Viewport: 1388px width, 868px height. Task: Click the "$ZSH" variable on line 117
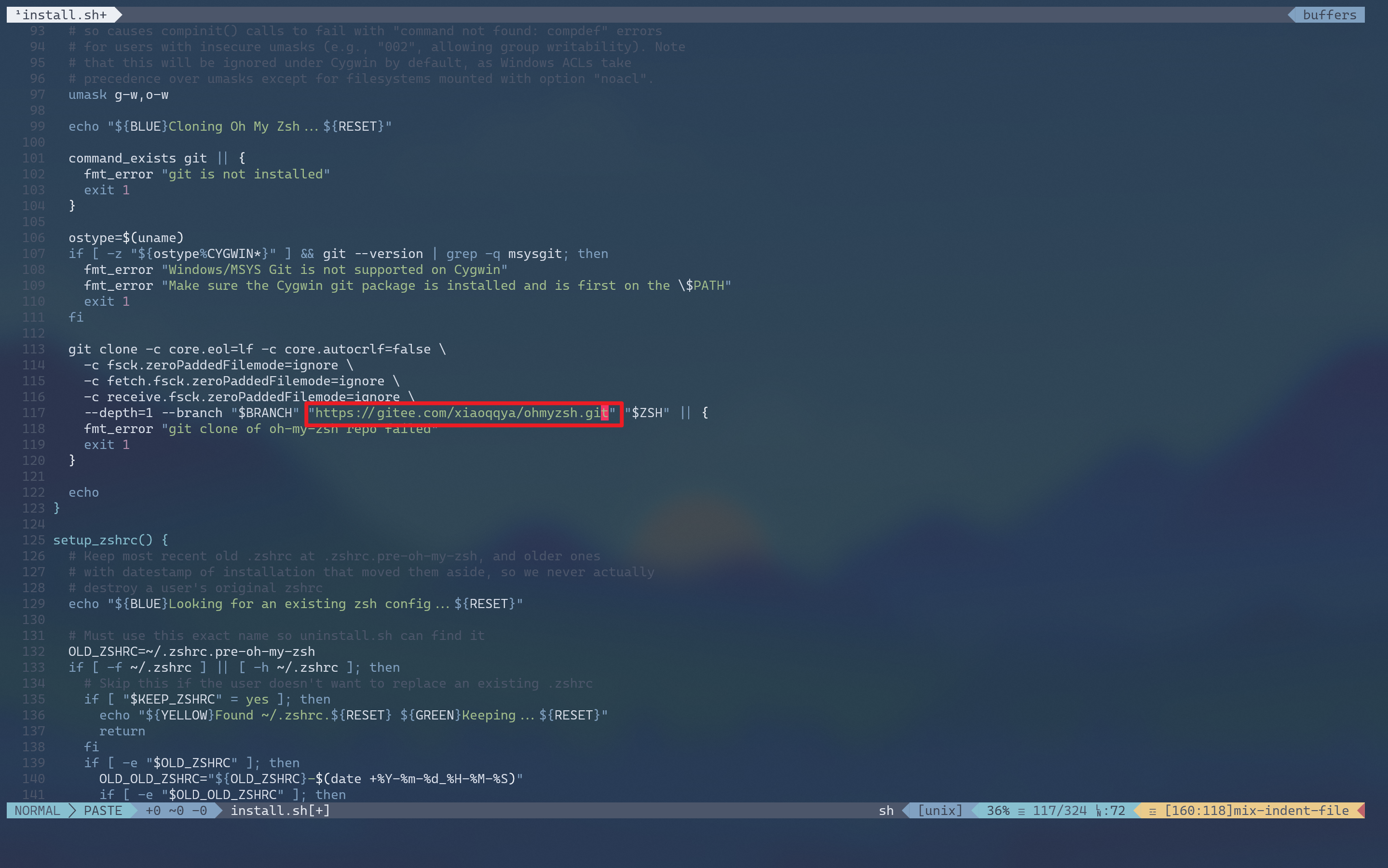[647, 413]
